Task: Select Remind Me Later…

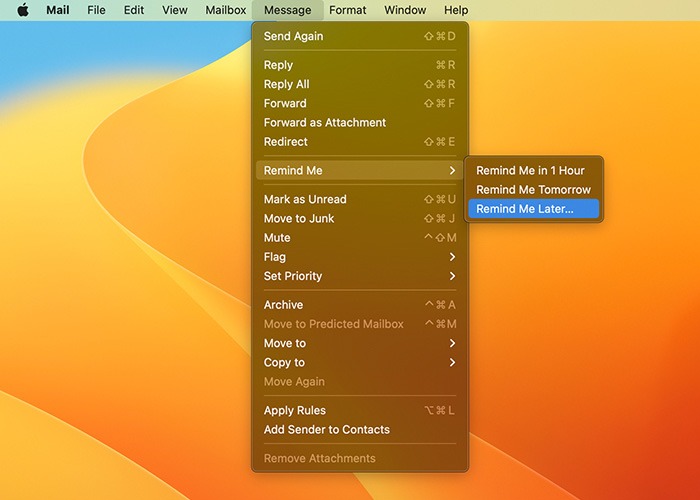Action: click(533, 209)
